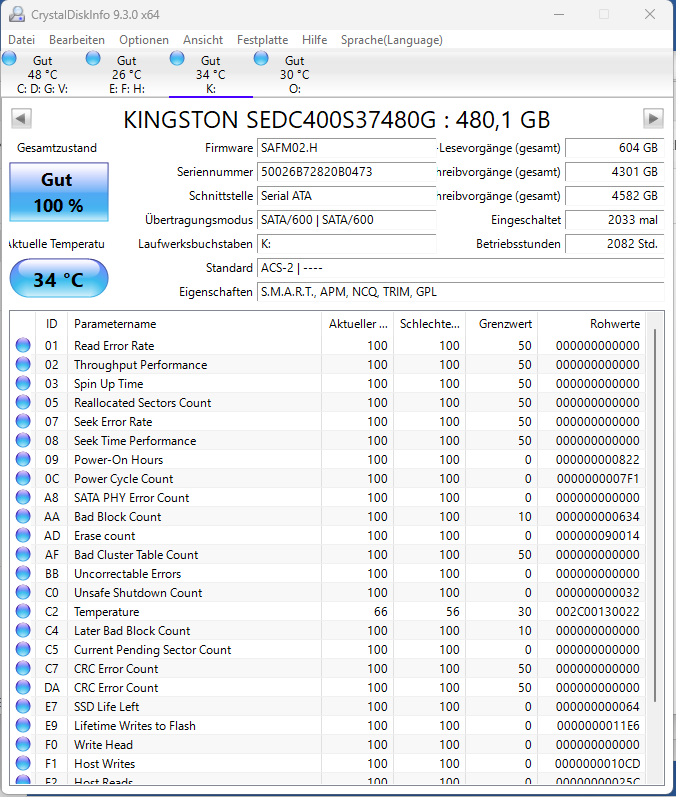Click the Gut 100 % health status button

(x=59, y=192)
